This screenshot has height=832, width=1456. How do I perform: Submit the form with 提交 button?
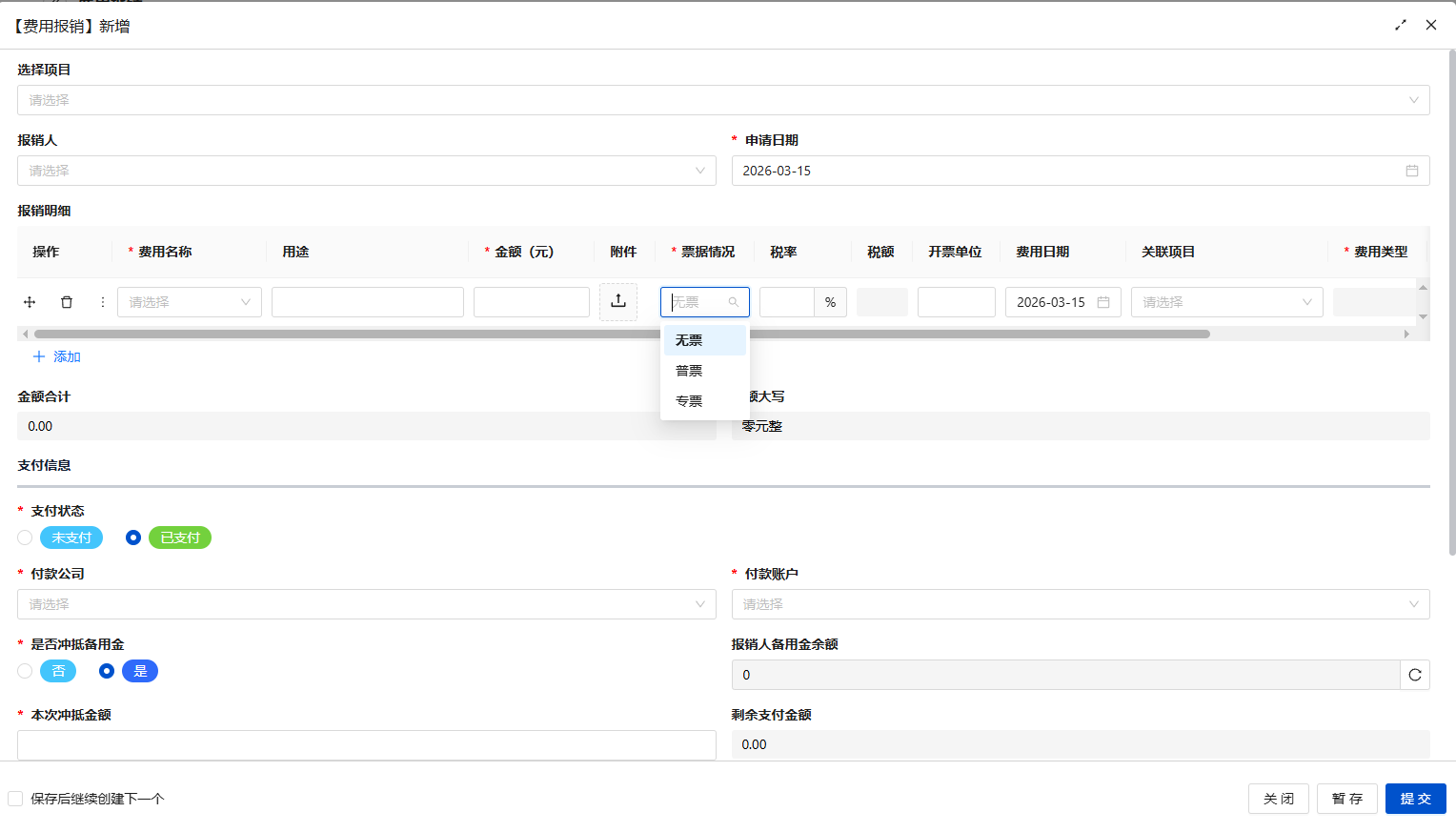coord(1415,799)
